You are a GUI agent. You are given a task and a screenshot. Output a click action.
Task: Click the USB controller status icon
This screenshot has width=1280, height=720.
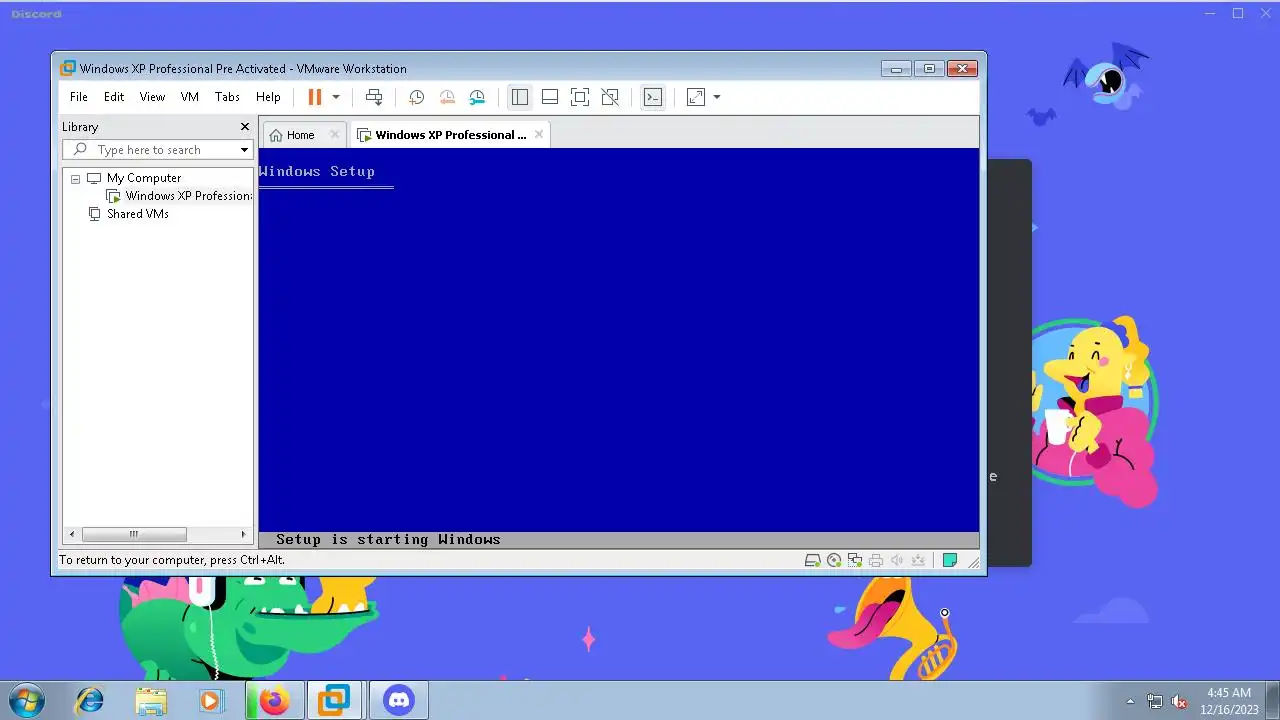918,561
